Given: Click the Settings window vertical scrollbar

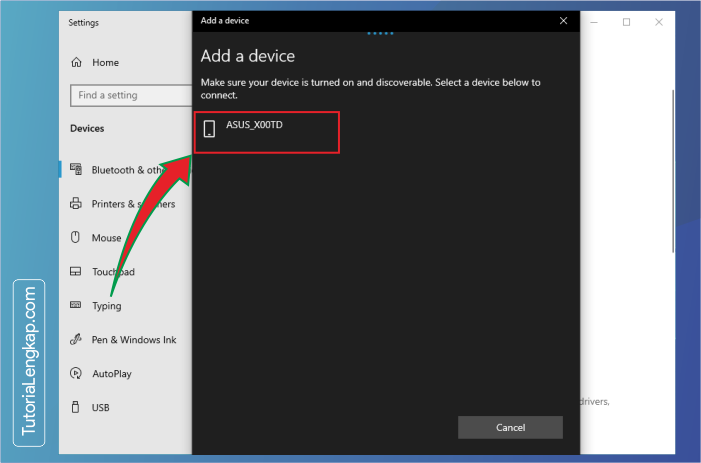Looking at the screenshot, I should click(673, 171).
